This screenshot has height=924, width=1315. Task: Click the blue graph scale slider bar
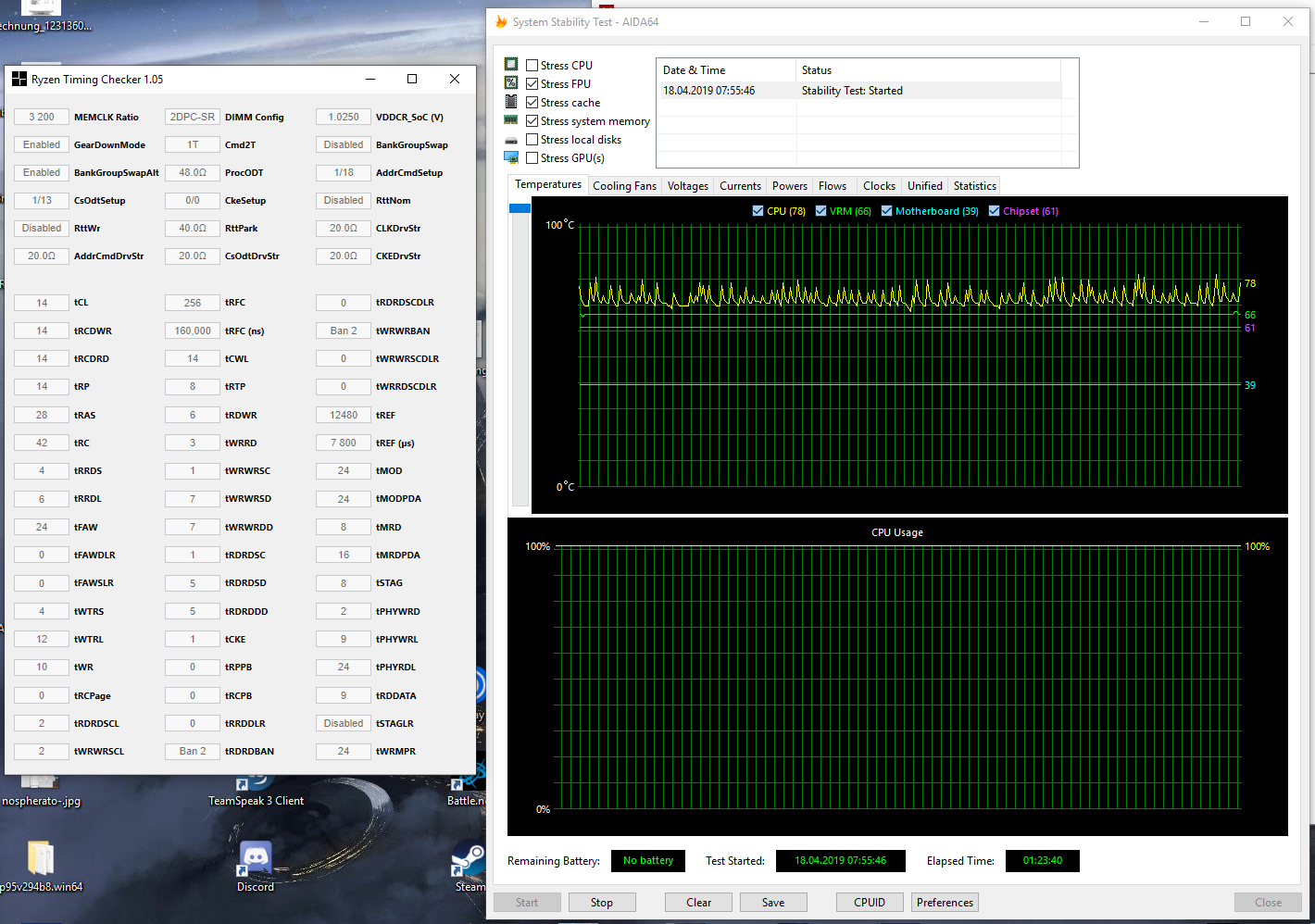pyautogui.click(x=520, y=209)
